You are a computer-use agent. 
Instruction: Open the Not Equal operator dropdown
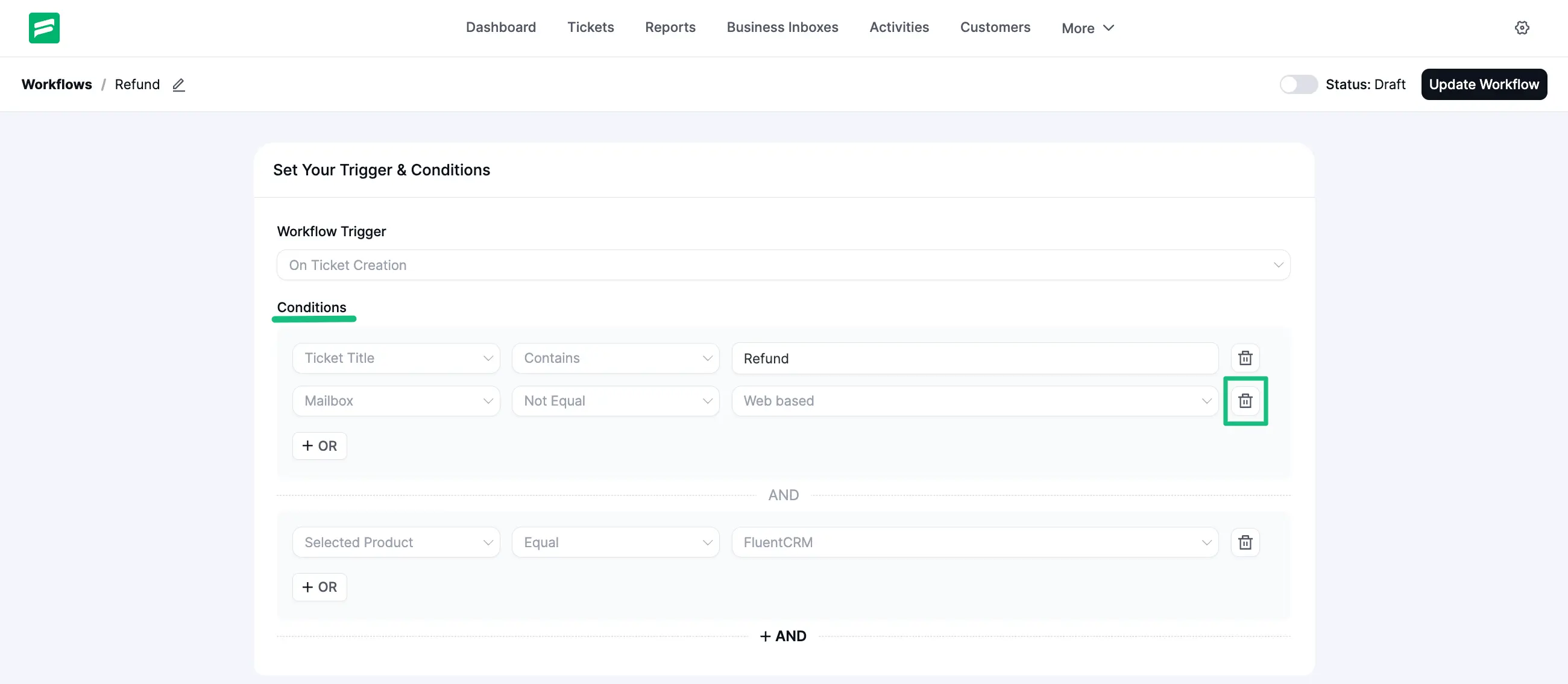click(615, 401)
